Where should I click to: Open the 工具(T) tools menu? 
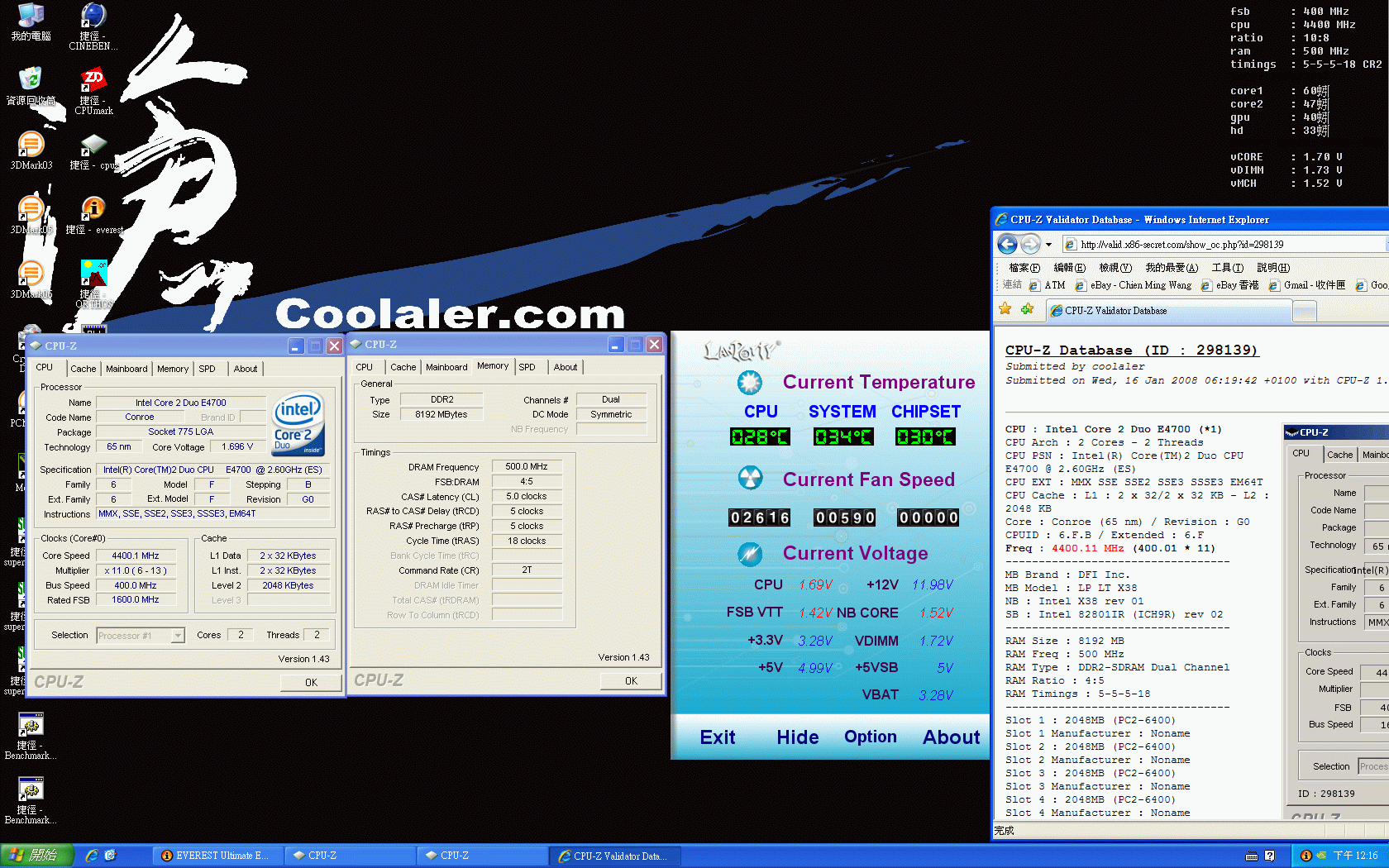click(1227, 268)
